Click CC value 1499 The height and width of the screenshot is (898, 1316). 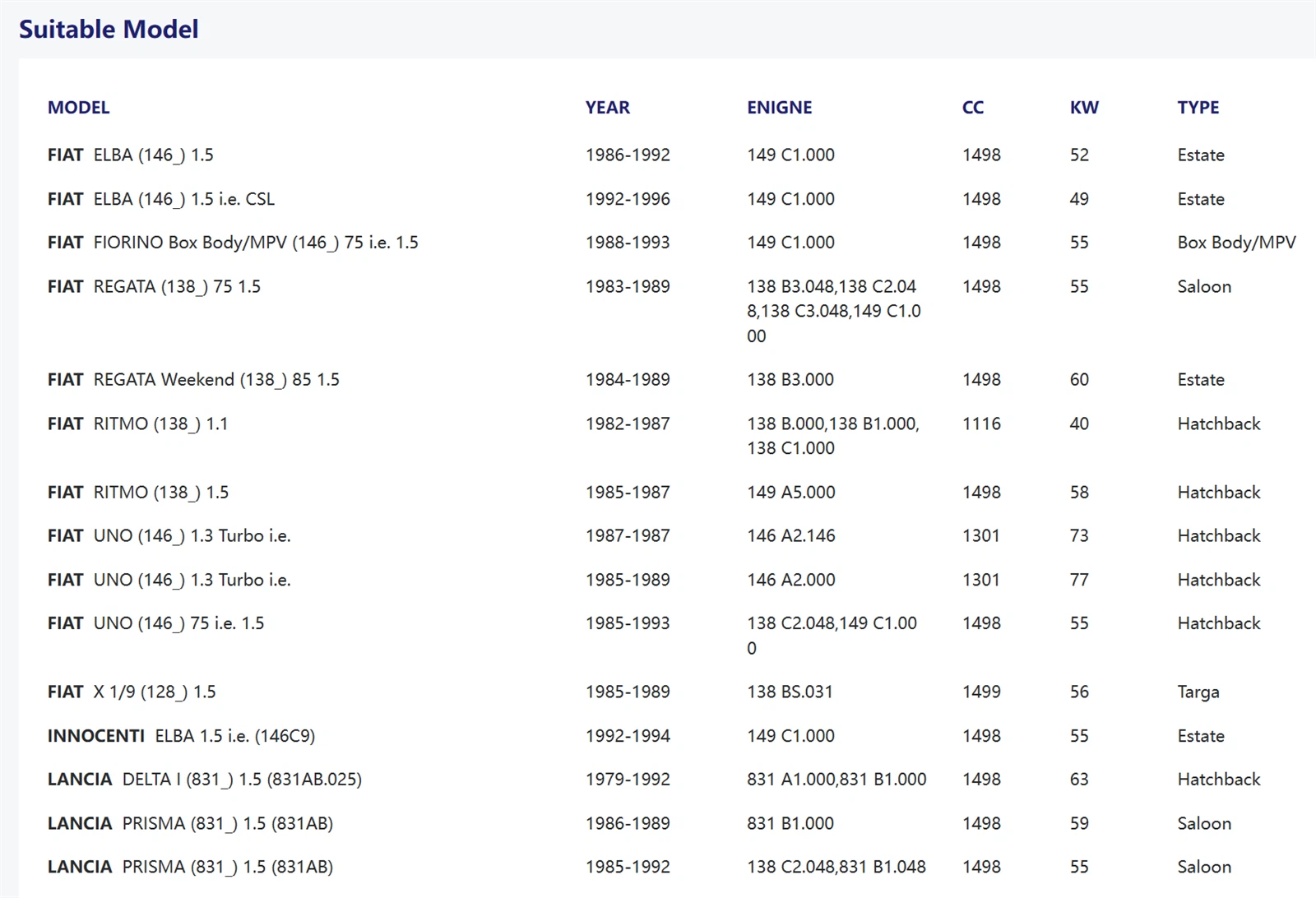(981, 692)
